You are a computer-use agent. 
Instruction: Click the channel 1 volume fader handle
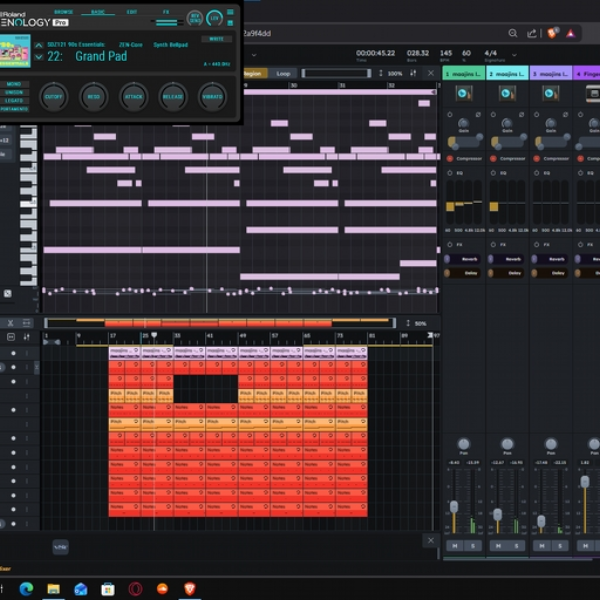point(454,507)
